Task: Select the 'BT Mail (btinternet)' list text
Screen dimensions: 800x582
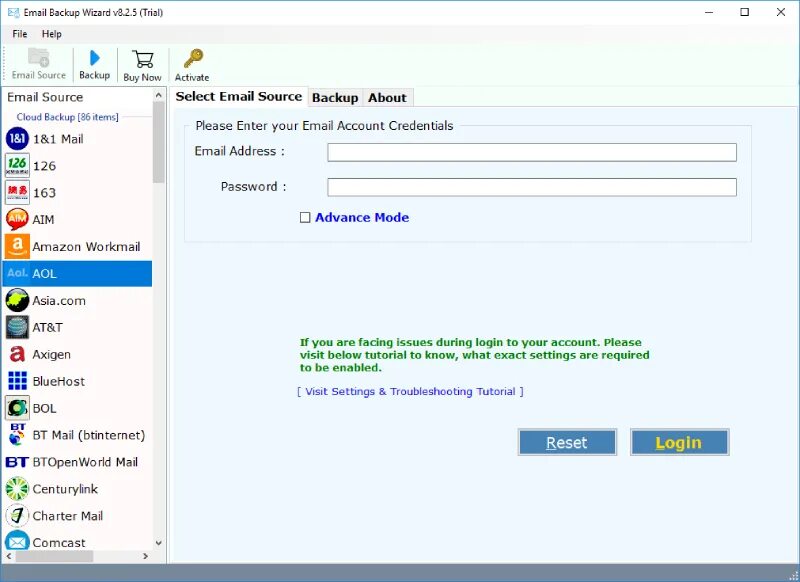Action: [x=89, y=435]
